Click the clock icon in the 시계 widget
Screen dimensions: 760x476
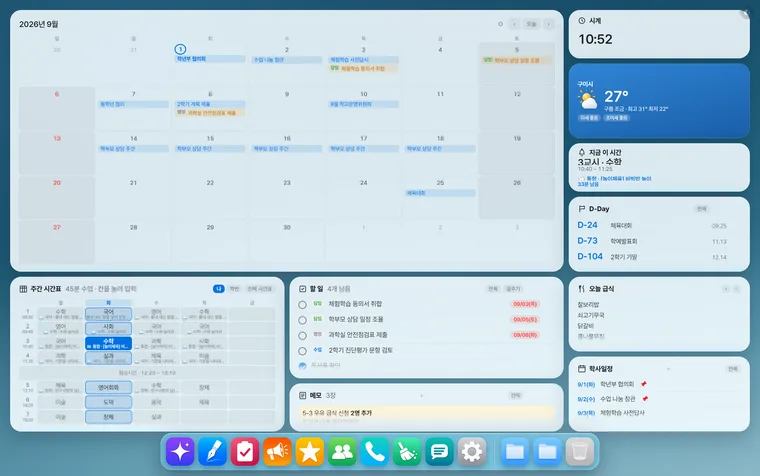[582, 21]
